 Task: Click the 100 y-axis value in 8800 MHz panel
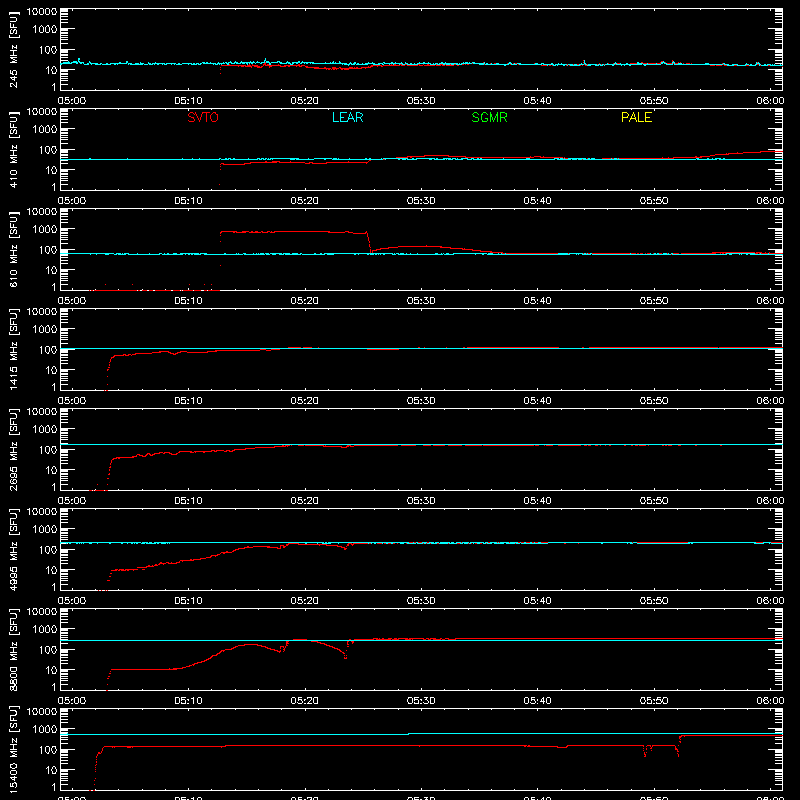click(48, 650)
